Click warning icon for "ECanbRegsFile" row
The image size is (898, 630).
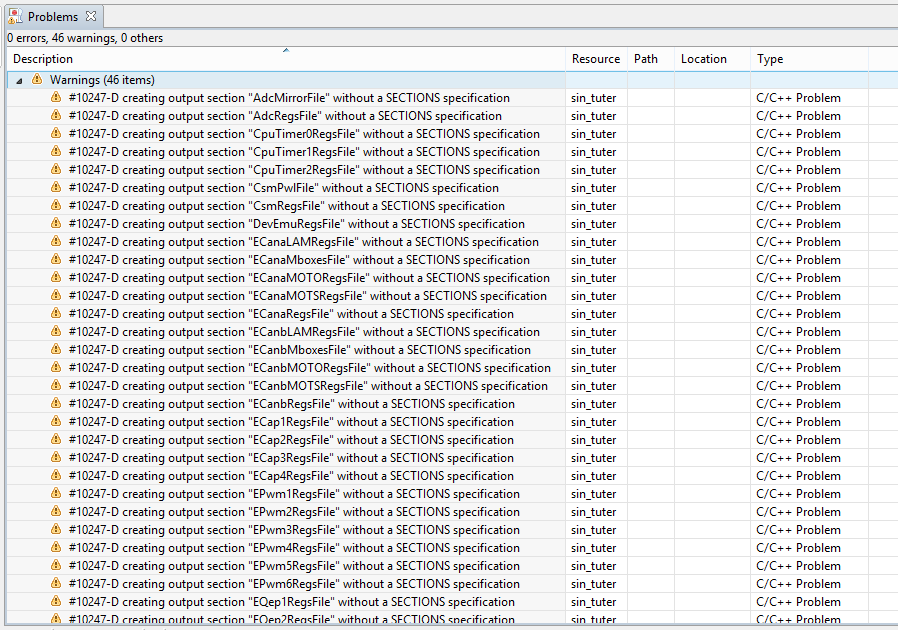tap(56, 403)
